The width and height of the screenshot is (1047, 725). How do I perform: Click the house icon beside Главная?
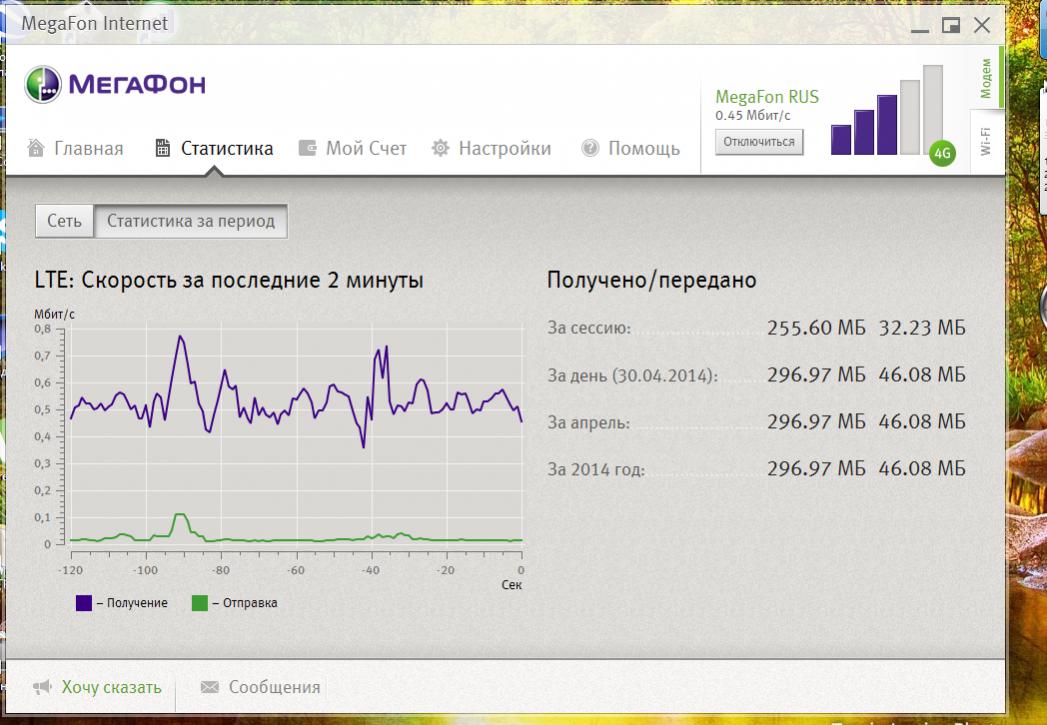[36, 148]
